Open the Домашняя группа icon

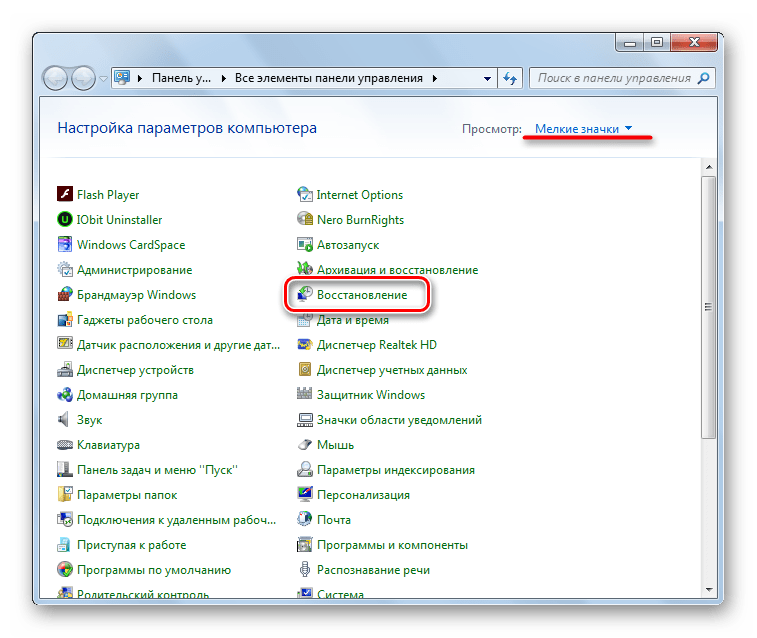click(65, 395)
